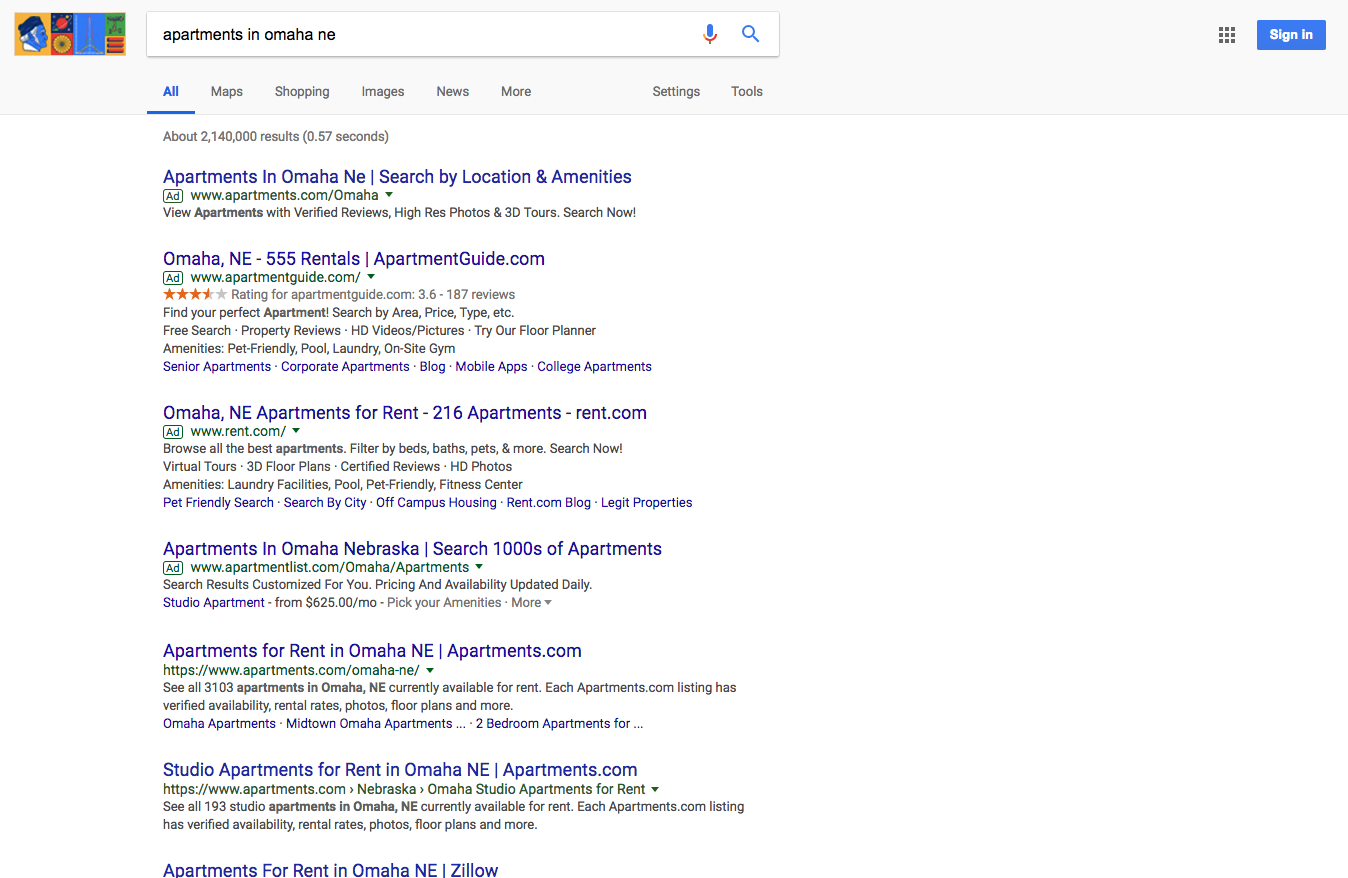Click Sign in button

pyautogui.click(x=1291, y=35)
